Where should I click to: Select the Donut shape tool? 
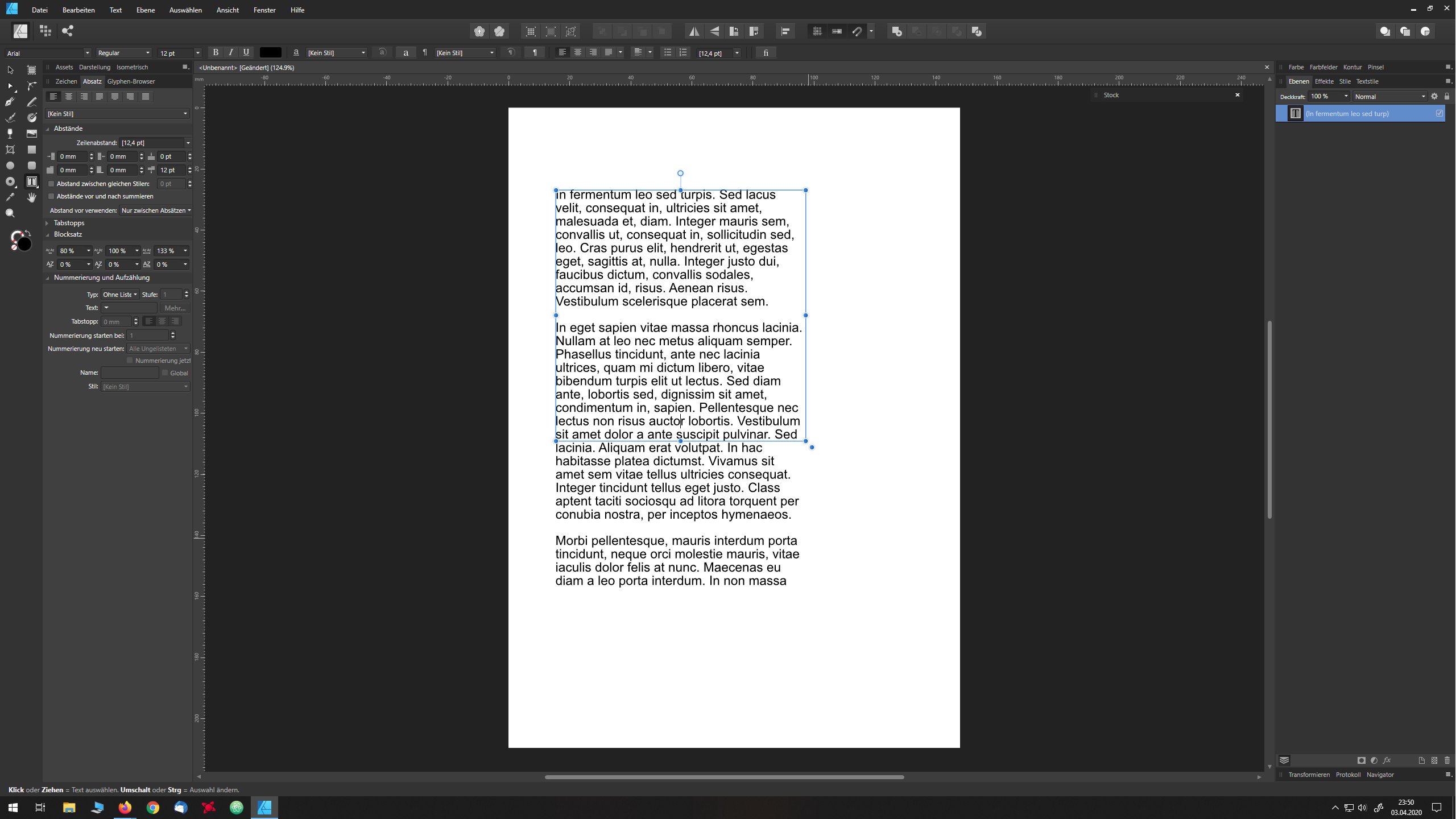point(10,181)
